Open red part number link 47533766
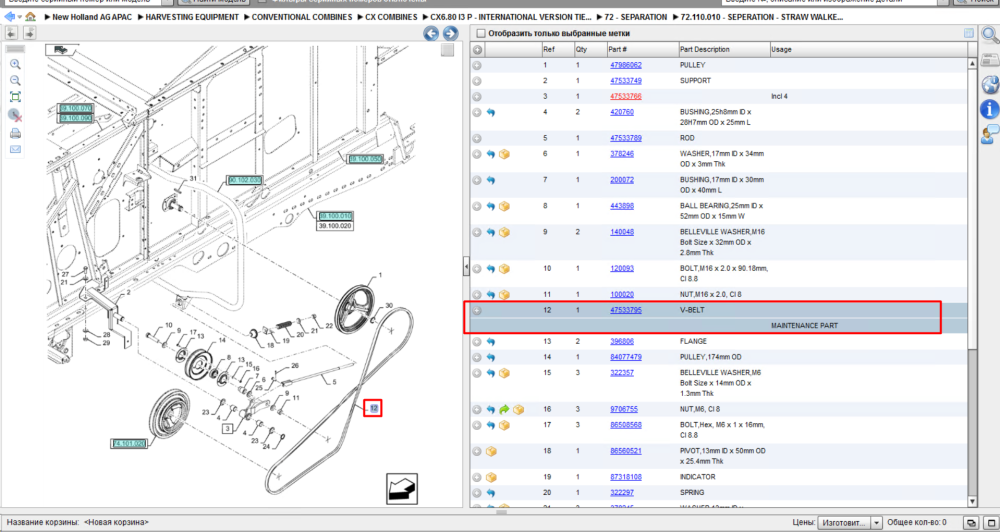Viewport: 1000px width, 532px height. pos(626,96)
